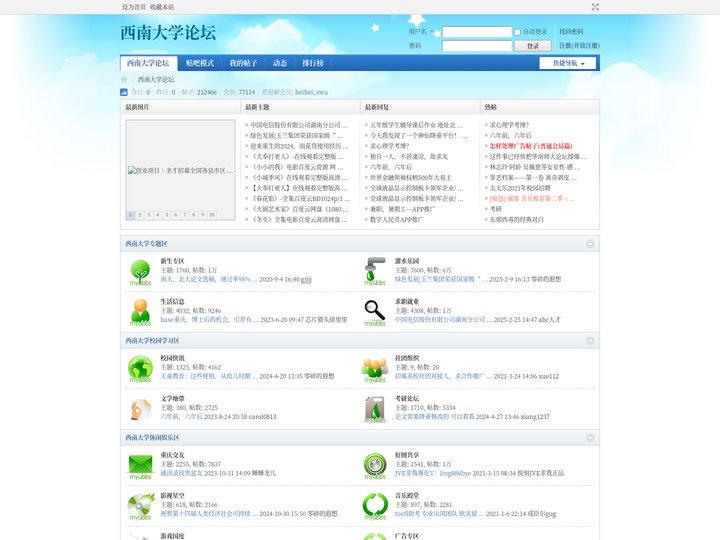The height and width of the screenshot is (540, 720).
Task: Open the 灌水乐园 forum title
Action: pos(407,261)
